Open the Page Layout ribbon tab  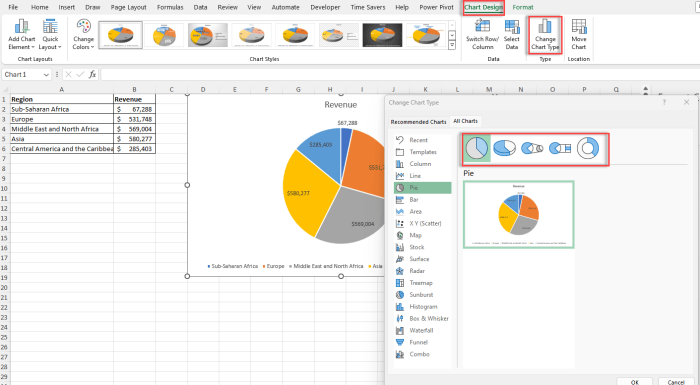pos(129,7)
